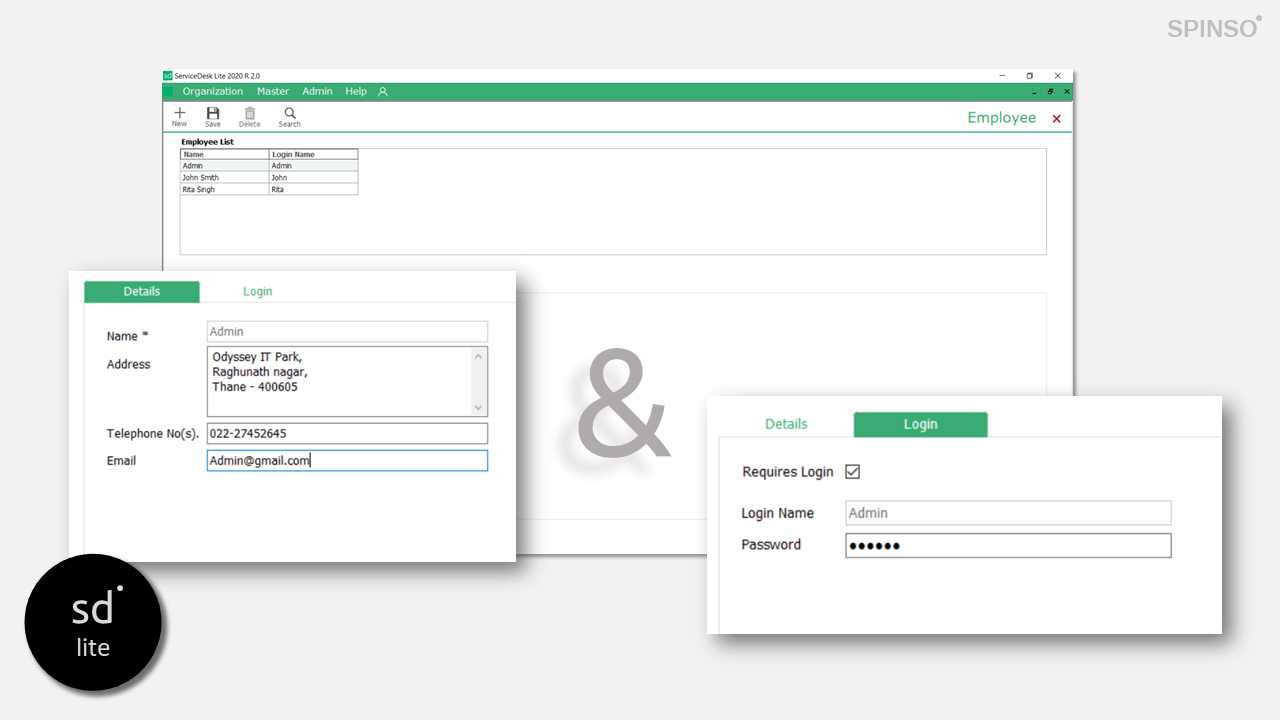
Task: Switch to the green Login tab
Action: 920,424
